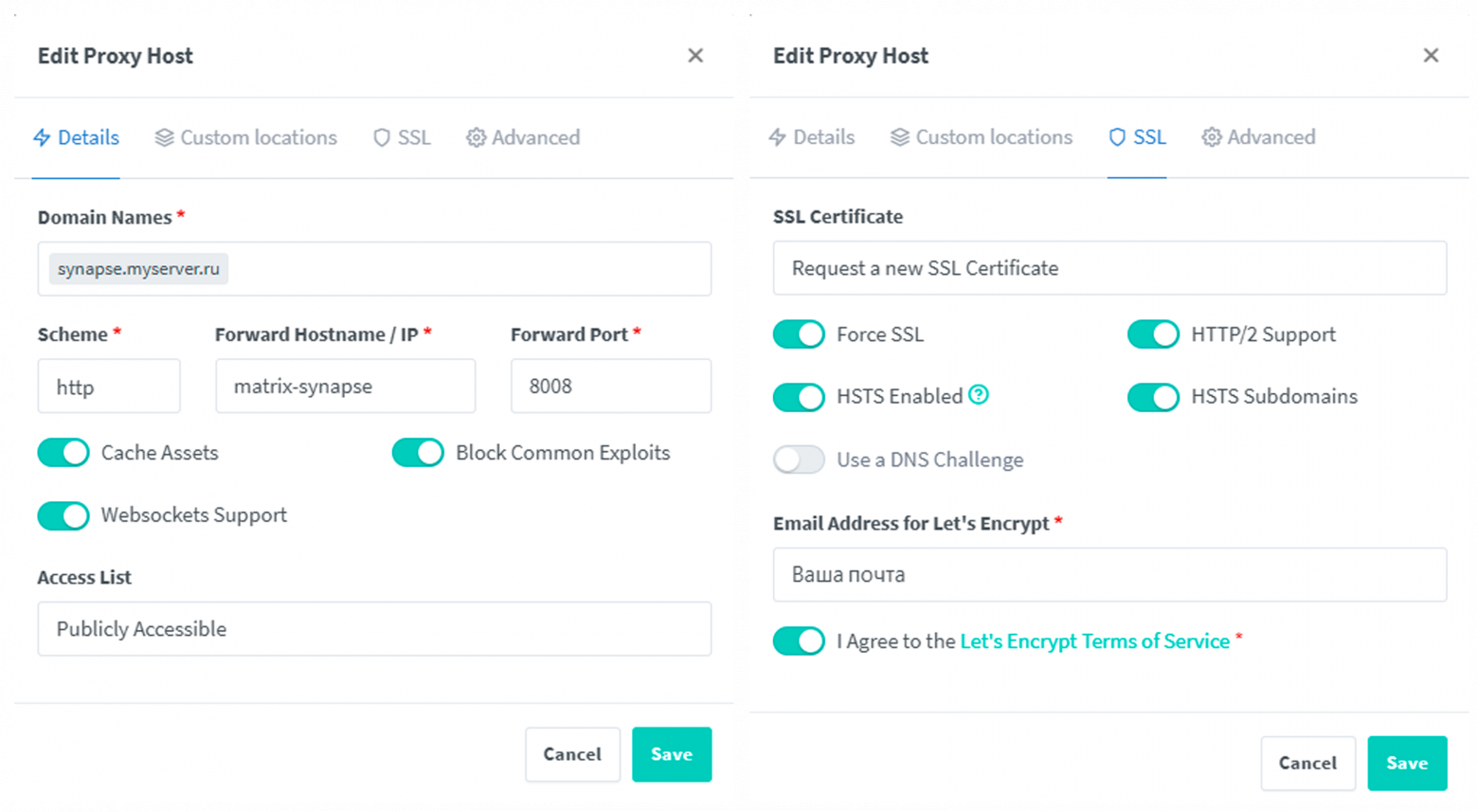Open the Access List dropdown
This screenshot has width=1478, height=812.
click(x=374, y=629)
